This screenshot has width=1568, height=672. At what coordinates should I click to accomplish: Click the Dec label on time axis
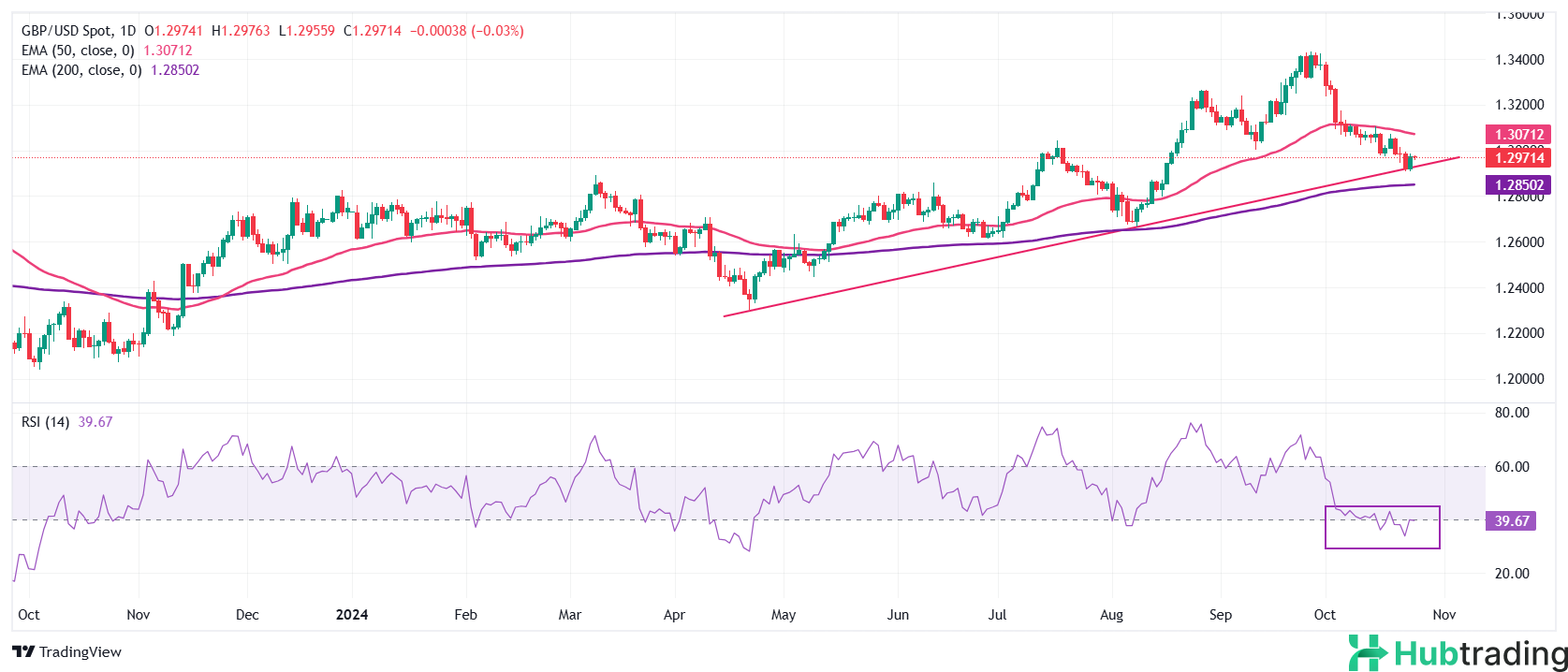point(247,615)
